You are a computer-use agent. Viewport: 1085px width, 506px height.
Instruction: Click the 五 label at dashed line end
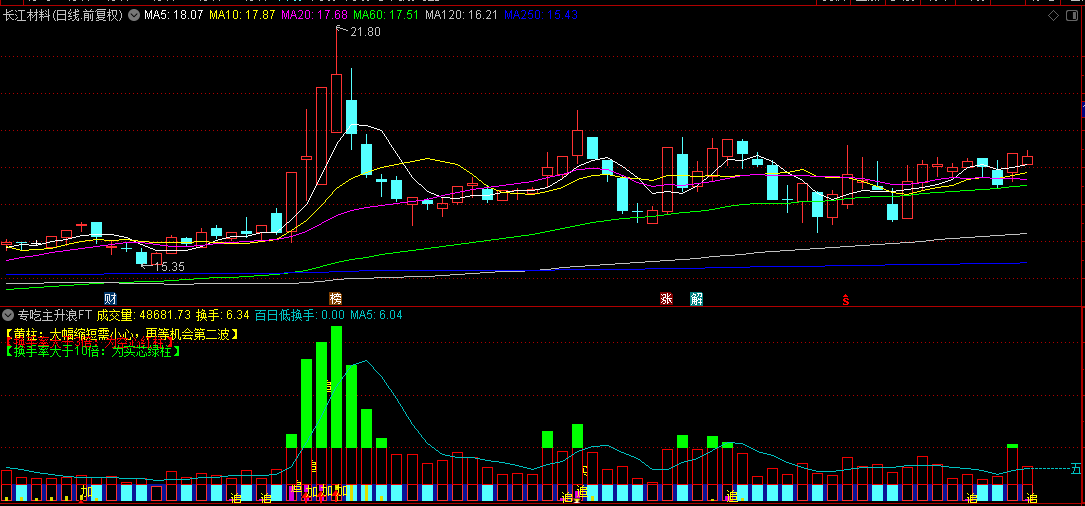(1076, 469)
